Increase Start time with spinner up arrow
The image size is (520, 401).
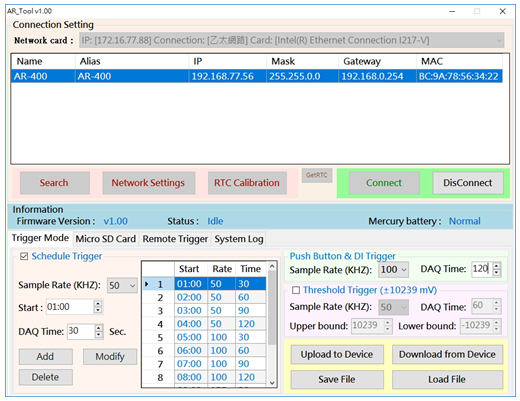(98, 303)
